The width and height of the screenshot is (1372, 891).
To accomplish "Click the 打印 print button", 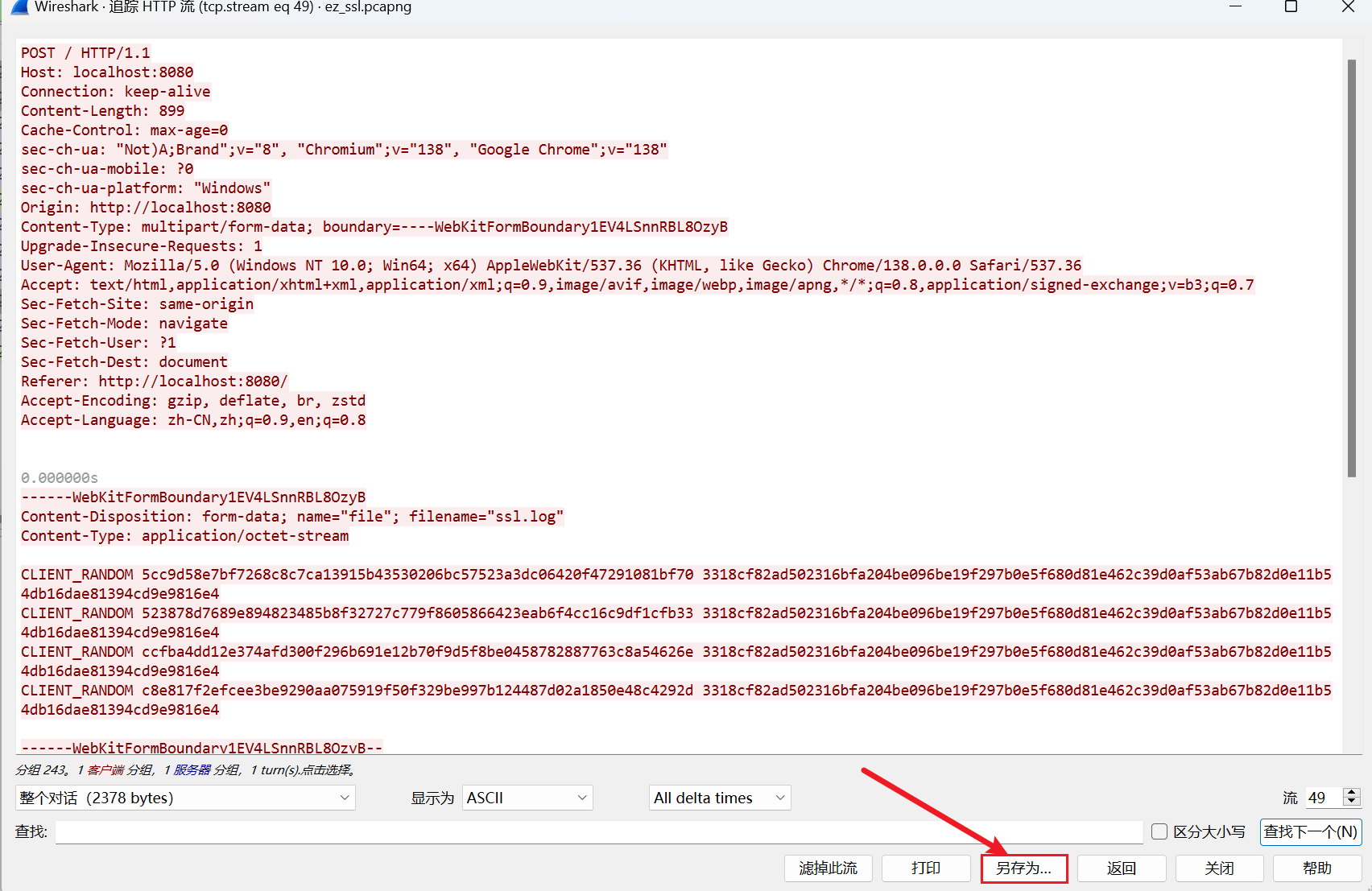I will (x=925, y=868).
